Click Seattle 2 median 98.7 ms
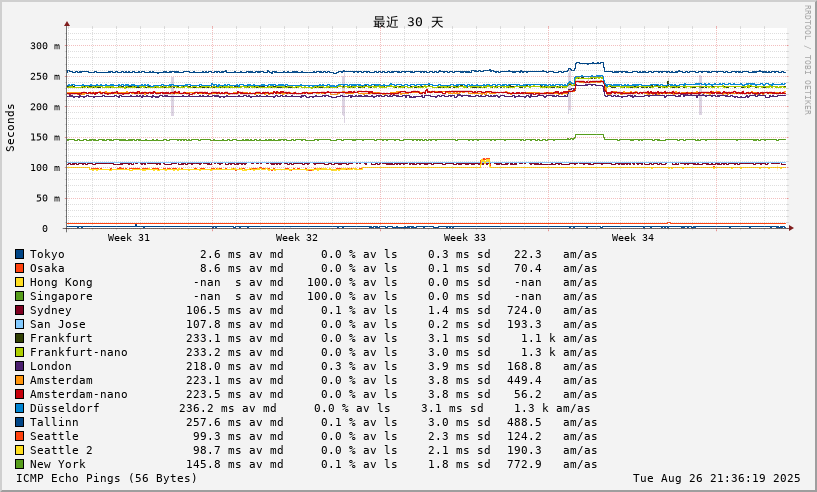This screenshot has width=817, height=492. point(217,450)
